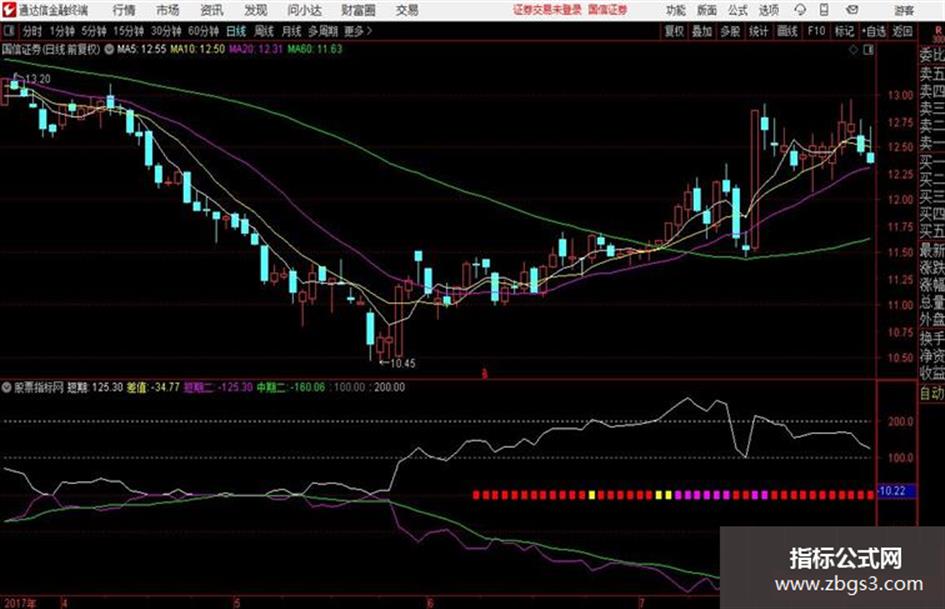Open the 财富圈 menu
Screen dimensions: 945x609
pos(358,10)
